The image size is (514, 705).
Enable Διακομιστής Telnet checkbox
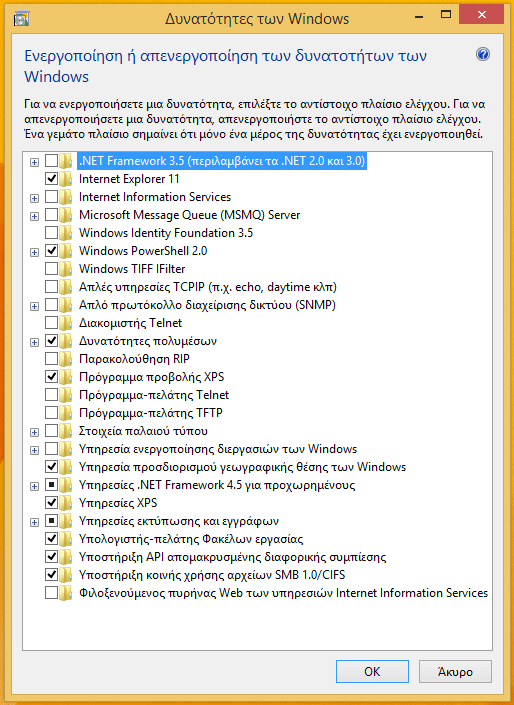pos(51,322)
